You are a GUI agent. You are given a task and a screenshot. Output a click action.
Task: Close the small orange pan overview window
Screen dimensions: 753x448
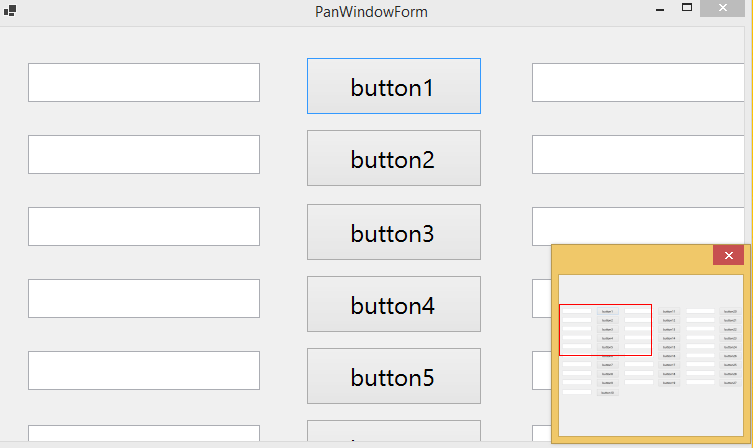[728, 256]
